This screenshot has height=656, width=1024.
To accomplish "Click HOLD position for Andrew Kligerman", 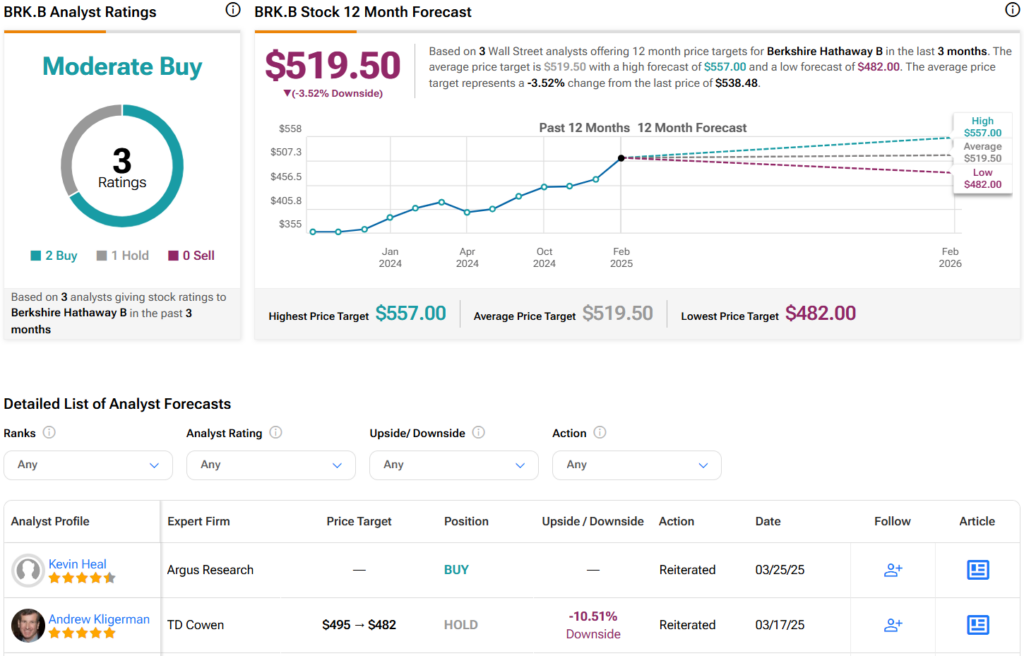I will 461,625.
